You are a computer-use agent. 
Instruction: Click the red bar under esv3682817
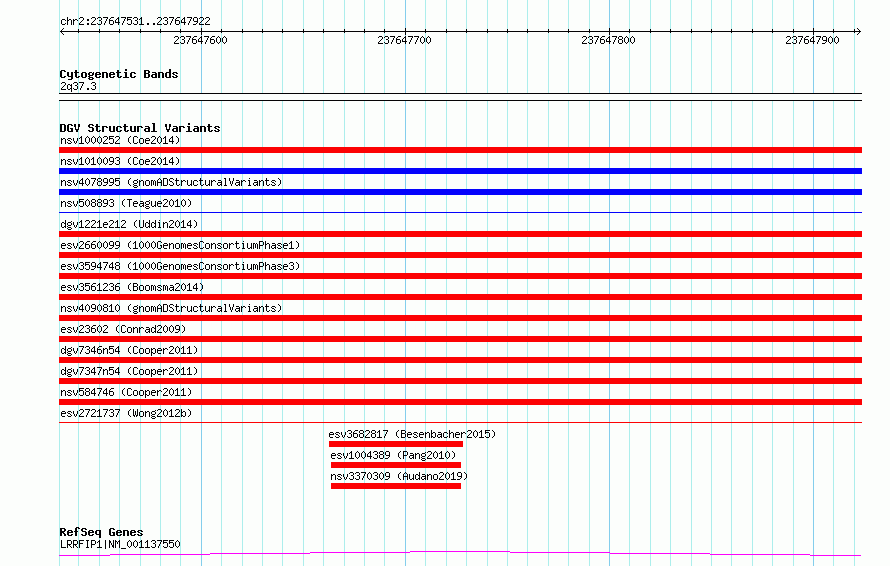click(396, 444)
